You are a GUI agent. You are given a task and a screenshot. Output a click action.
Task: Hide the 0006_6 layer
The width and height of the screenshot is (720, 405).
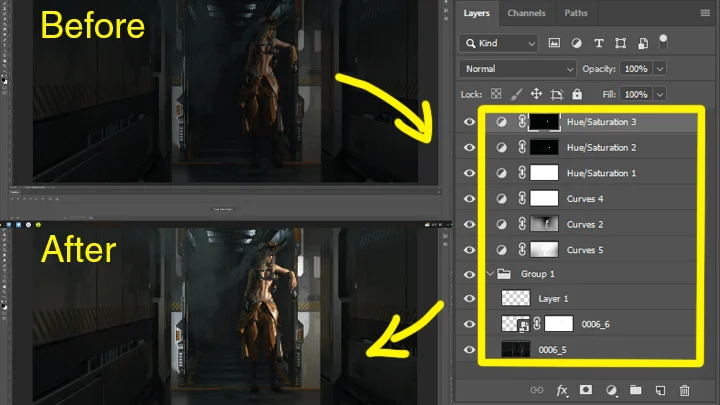click(469, 324)
